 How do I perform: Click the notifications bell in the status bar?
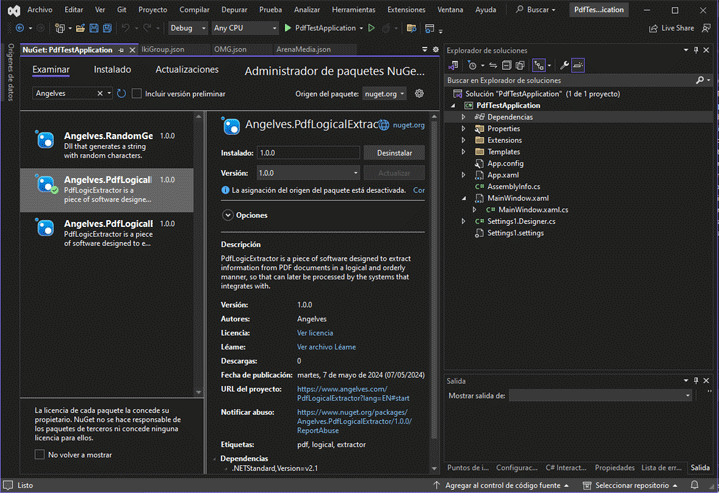(695, 485)
